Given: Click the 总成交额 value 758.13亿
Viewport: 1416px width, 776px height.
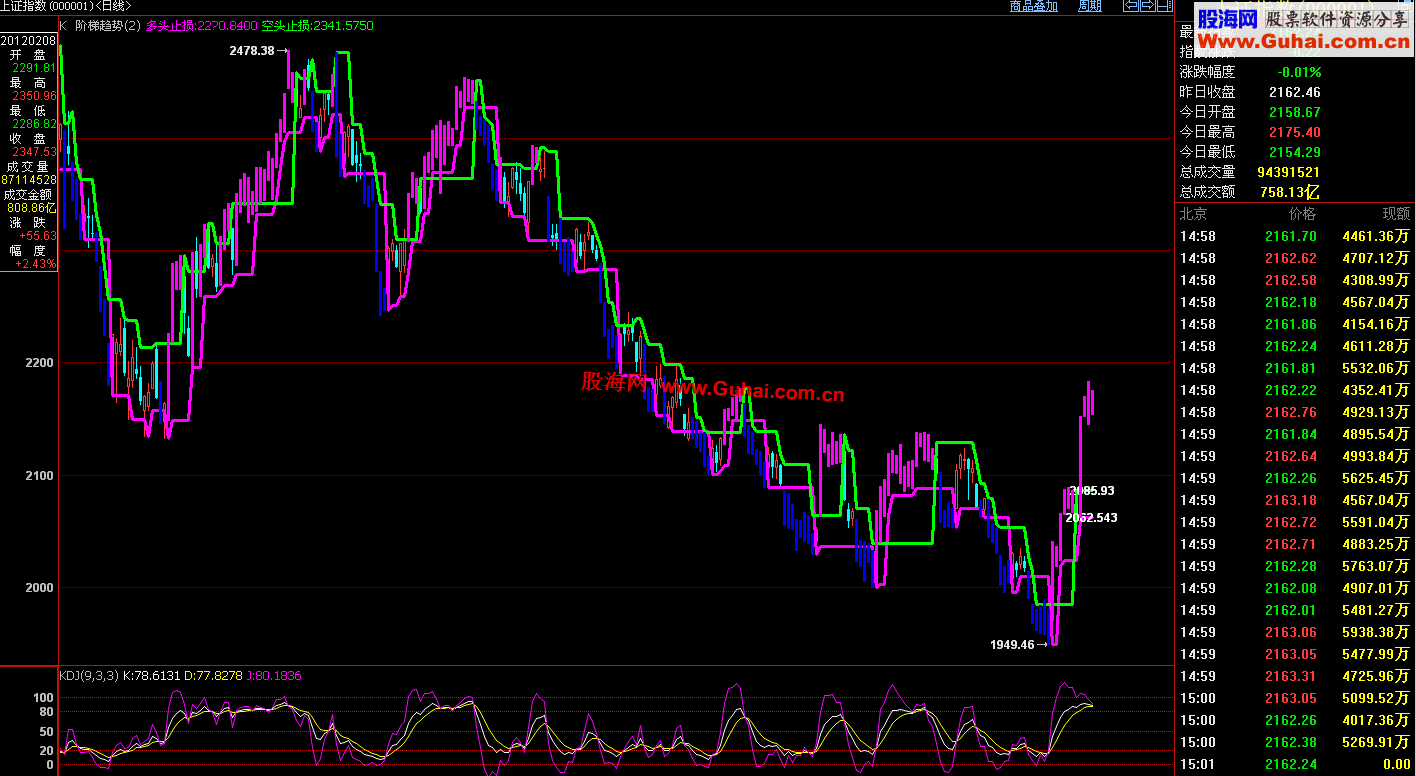Looking at the screenshot, I should pos(1292,192).
